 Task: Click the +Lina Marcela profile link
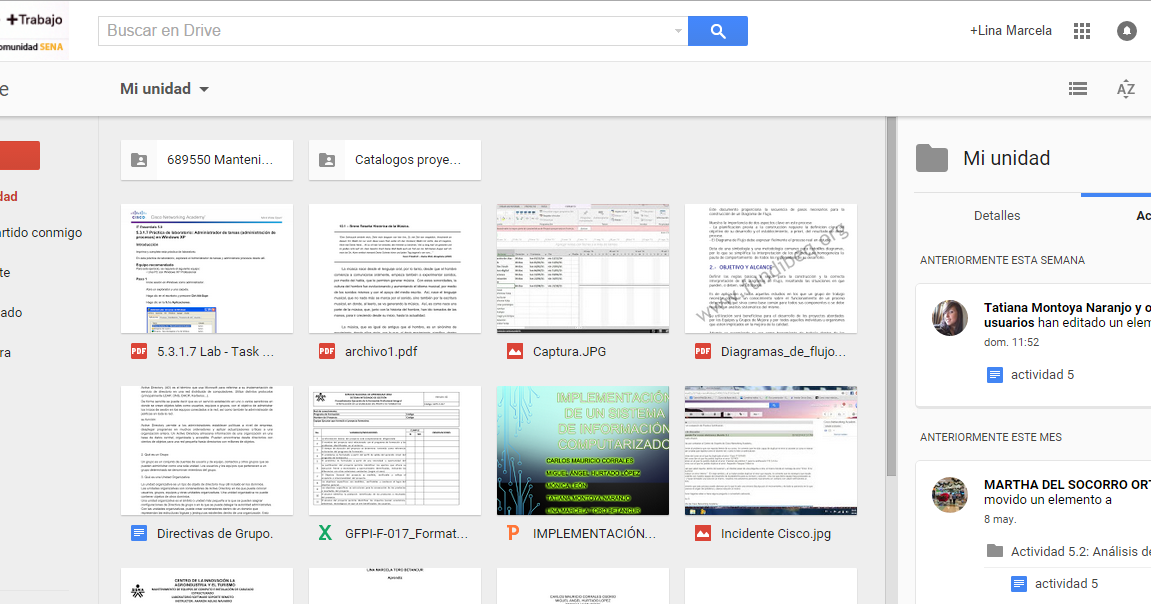[1011, 31]
